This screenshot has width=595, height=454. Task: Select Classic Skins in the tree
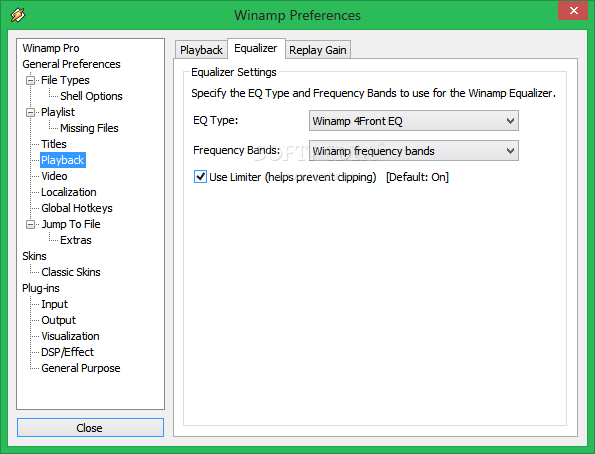point(71,272)
